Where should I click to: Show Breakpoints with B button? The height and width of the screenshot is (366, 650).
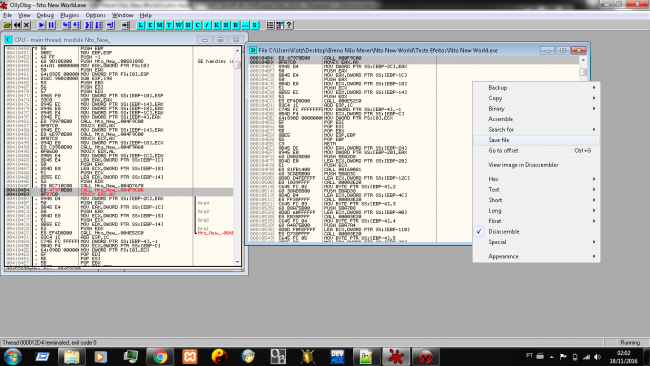226,25
